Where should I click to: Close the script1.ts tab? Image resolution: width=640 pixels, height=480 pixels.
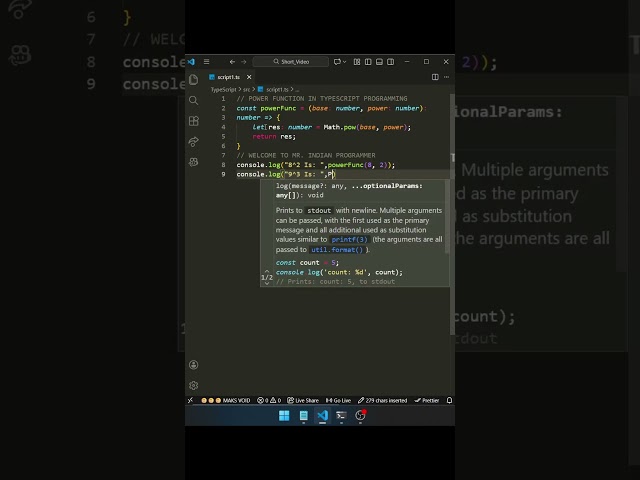(249, 77)
